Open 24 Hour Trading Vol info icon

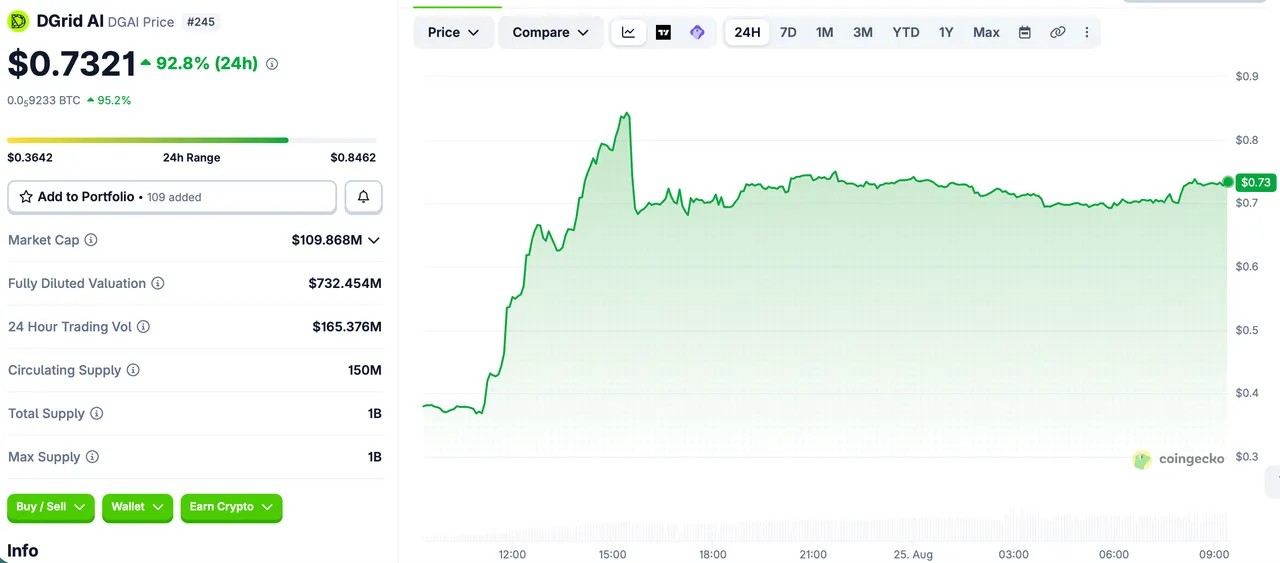tap(143, 327)
